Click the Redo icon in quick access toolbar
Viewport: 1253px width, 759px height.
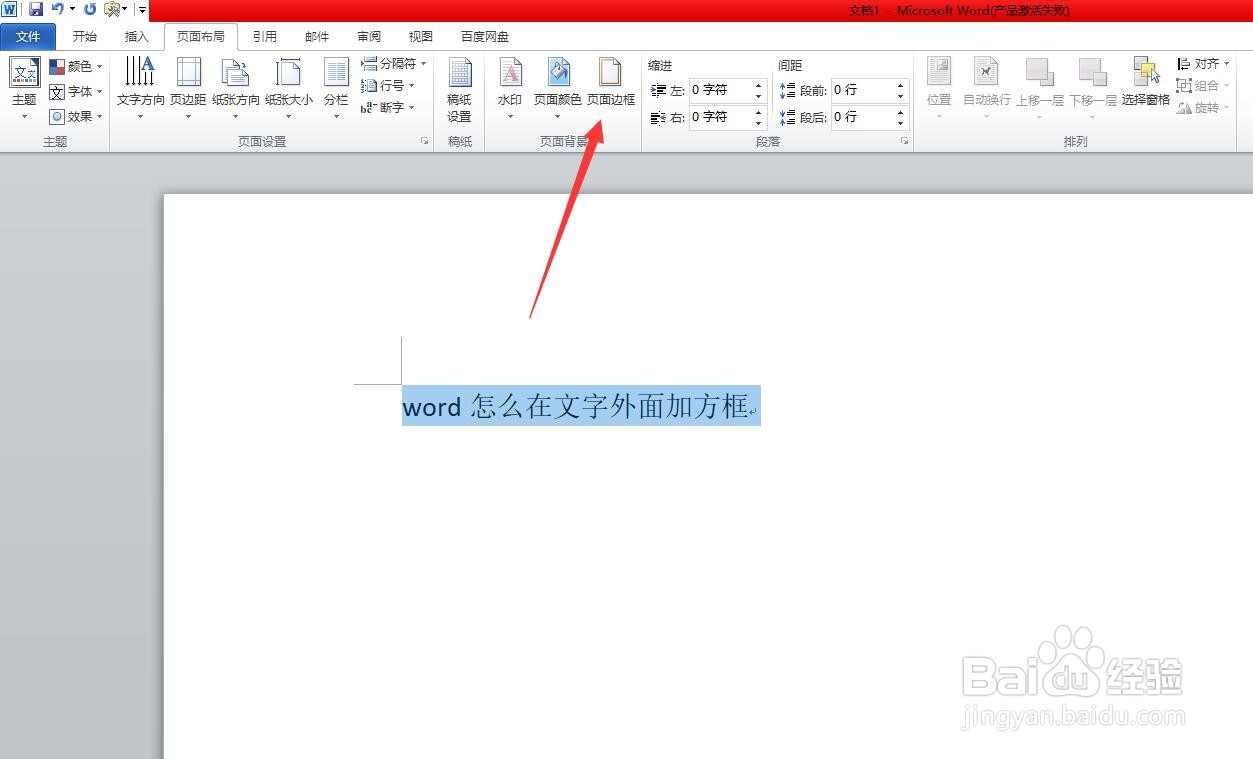[x=91, y=9]
